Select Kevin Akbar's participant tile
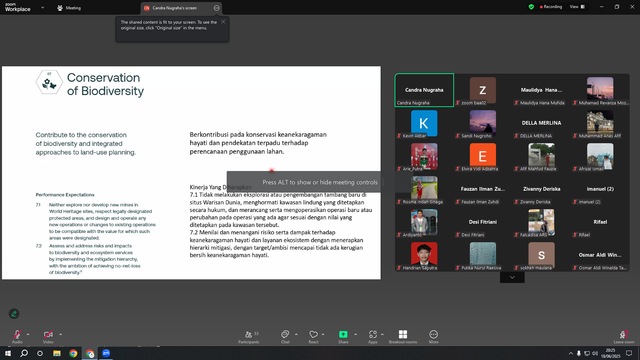 [424, 123]
